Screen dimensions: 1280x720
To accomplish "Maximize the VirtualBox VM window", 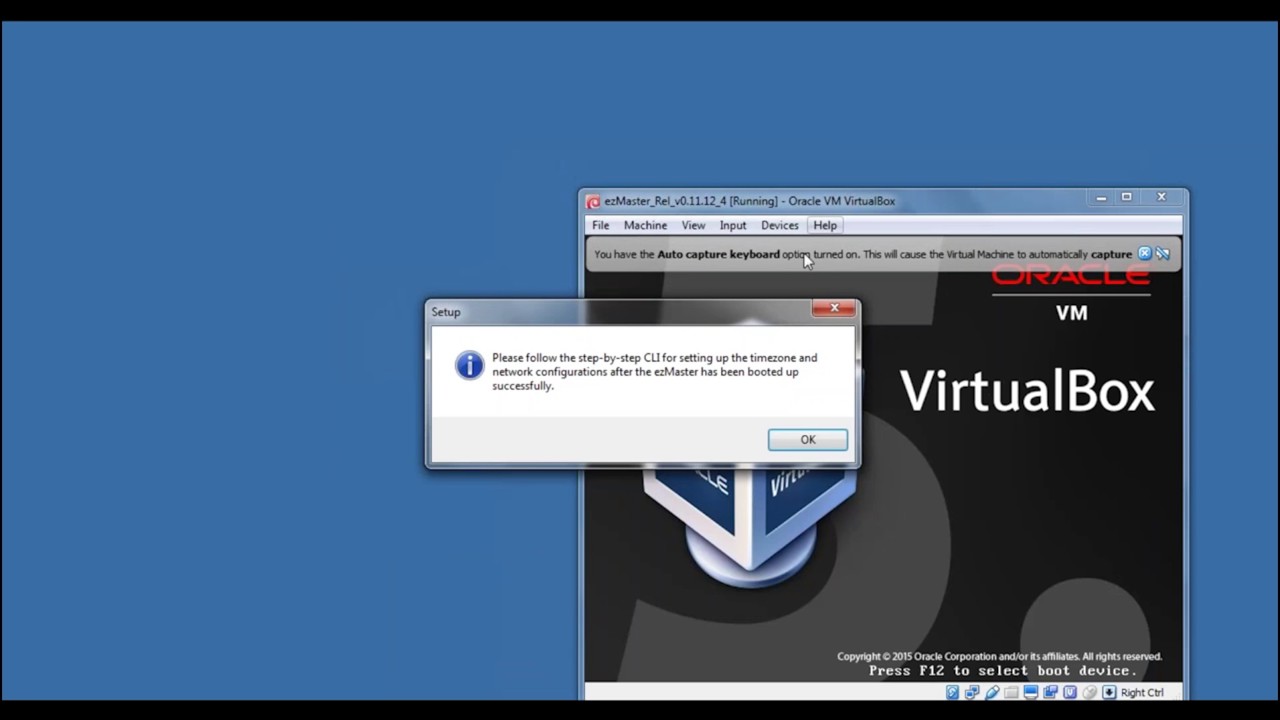I will tap(1126, 198).
